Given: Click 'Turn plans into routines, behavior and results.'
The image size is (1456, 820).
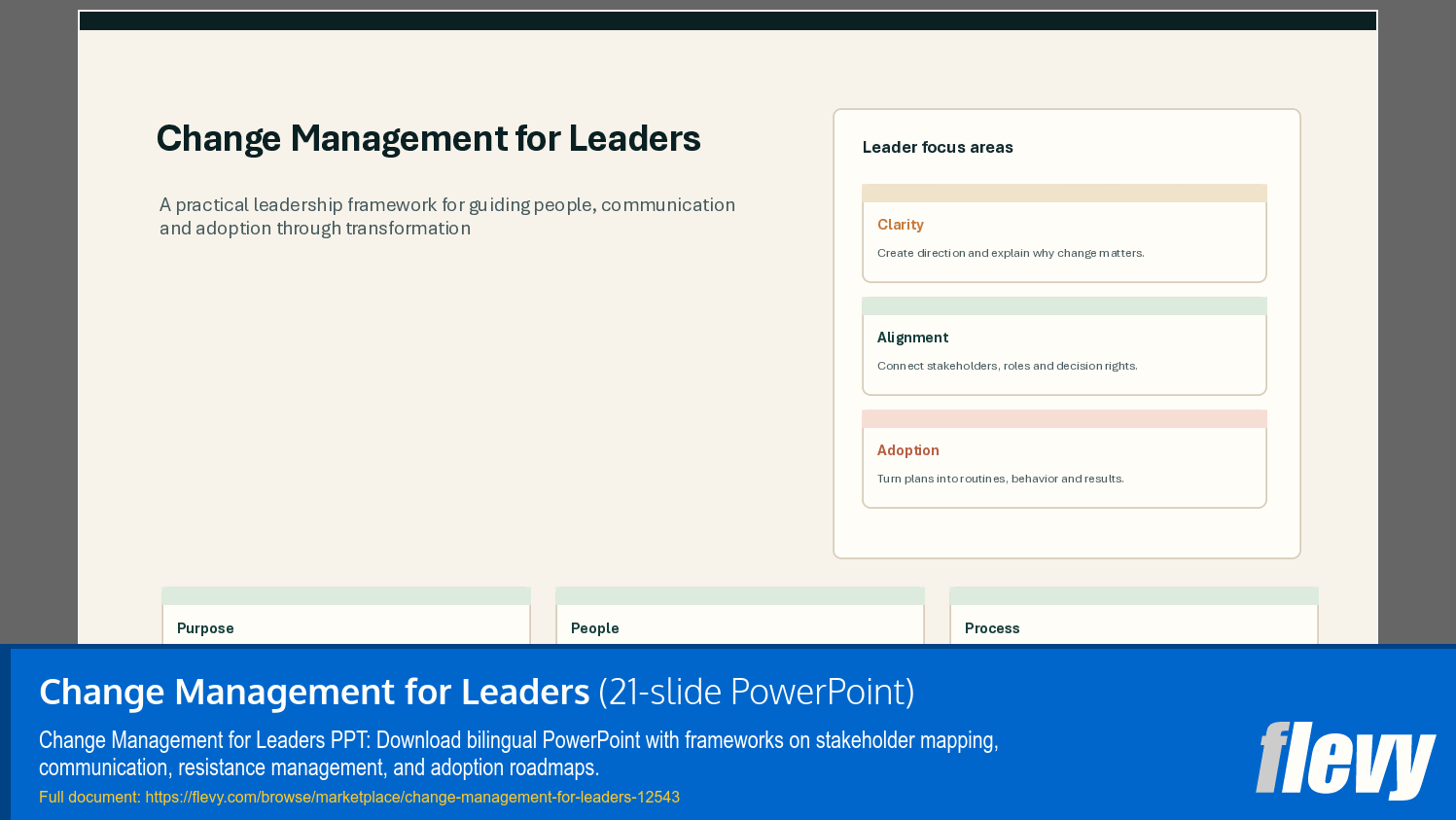Looking at the screenshot, I should click(1000, 479).
